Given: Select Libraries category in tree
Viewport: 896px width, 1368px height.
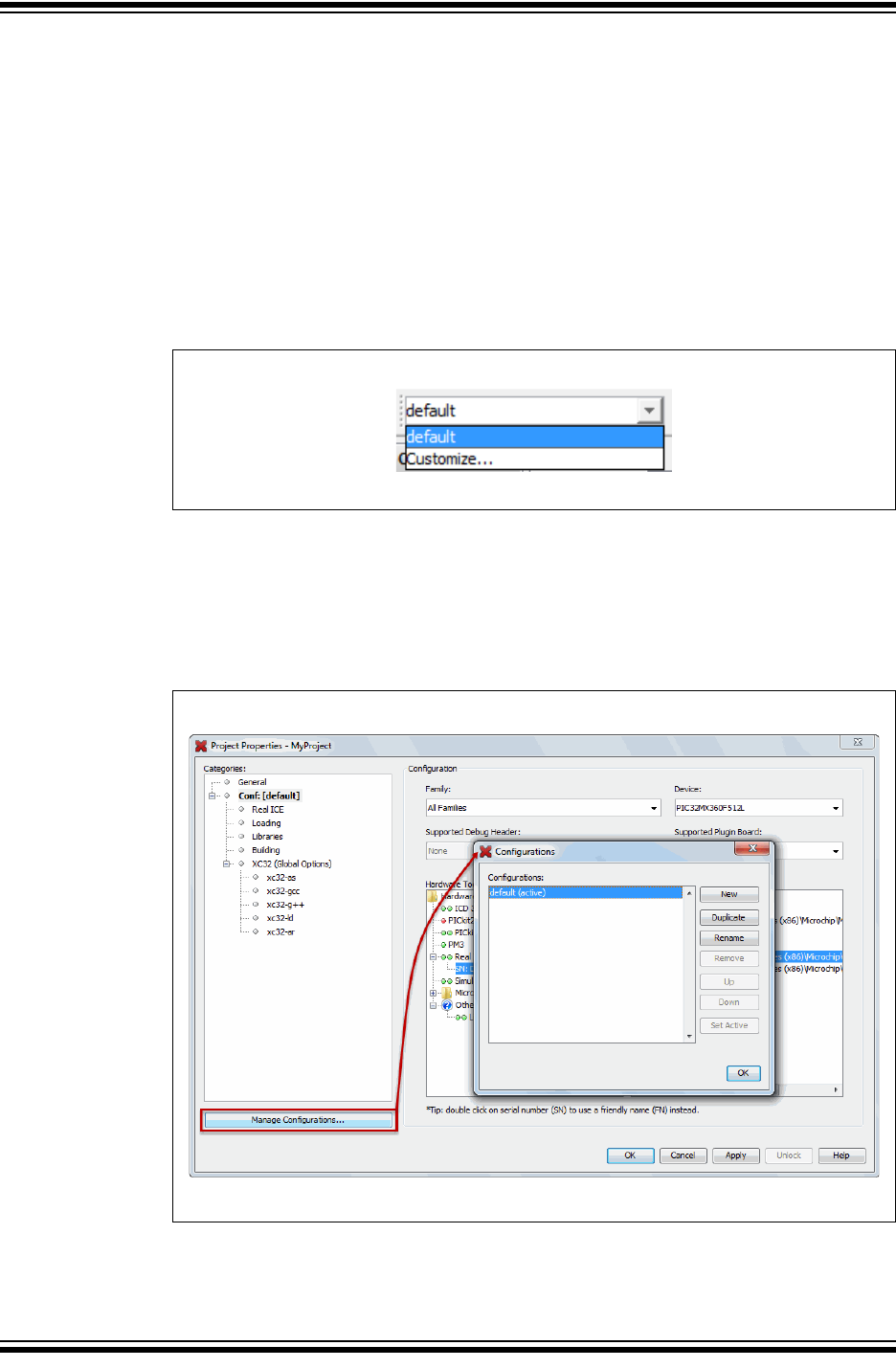Looking at the screenshot, I should tap(267, 837).
